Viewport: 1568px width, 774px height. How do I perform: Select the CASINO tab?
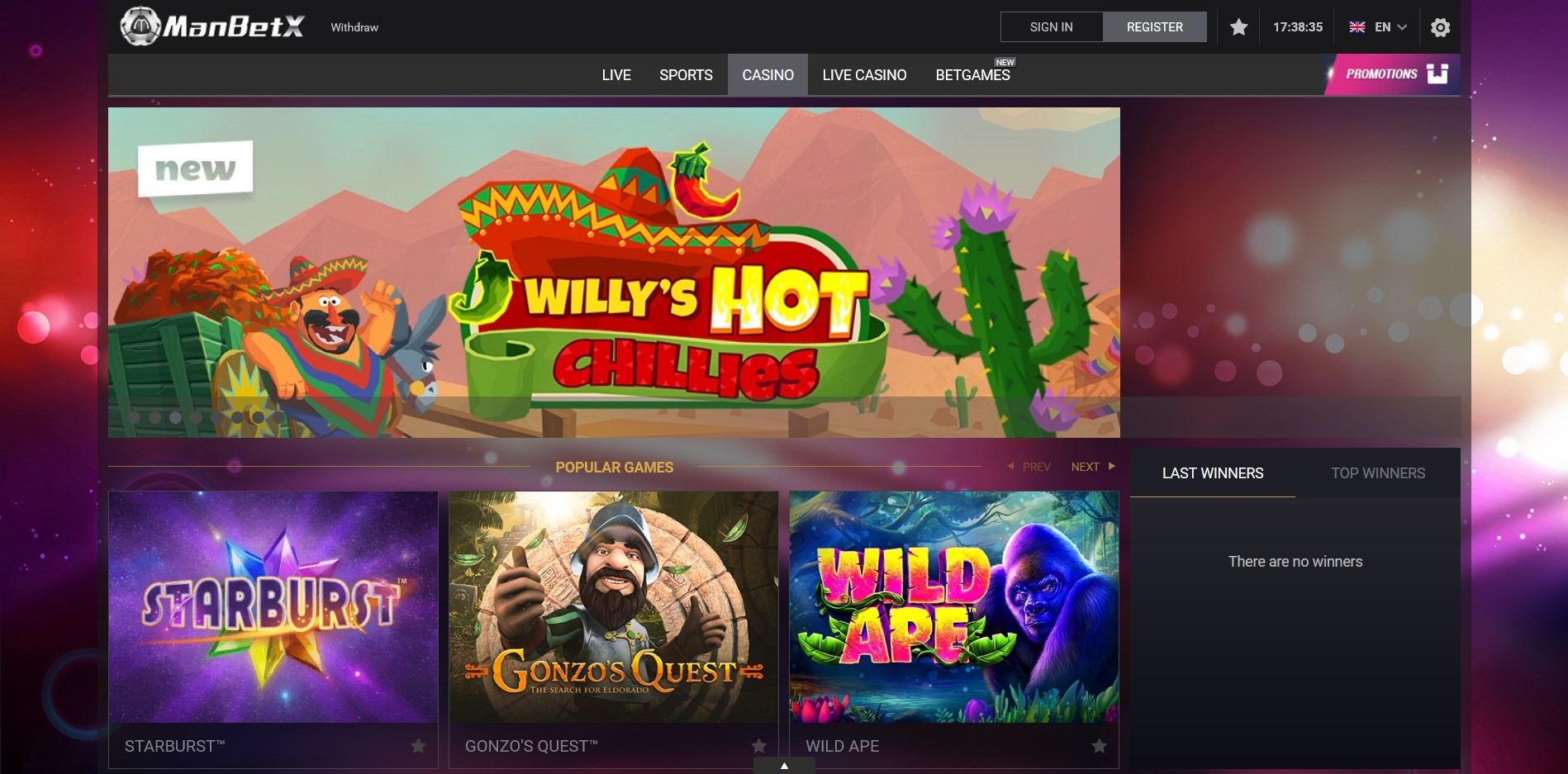coord(767,75)
